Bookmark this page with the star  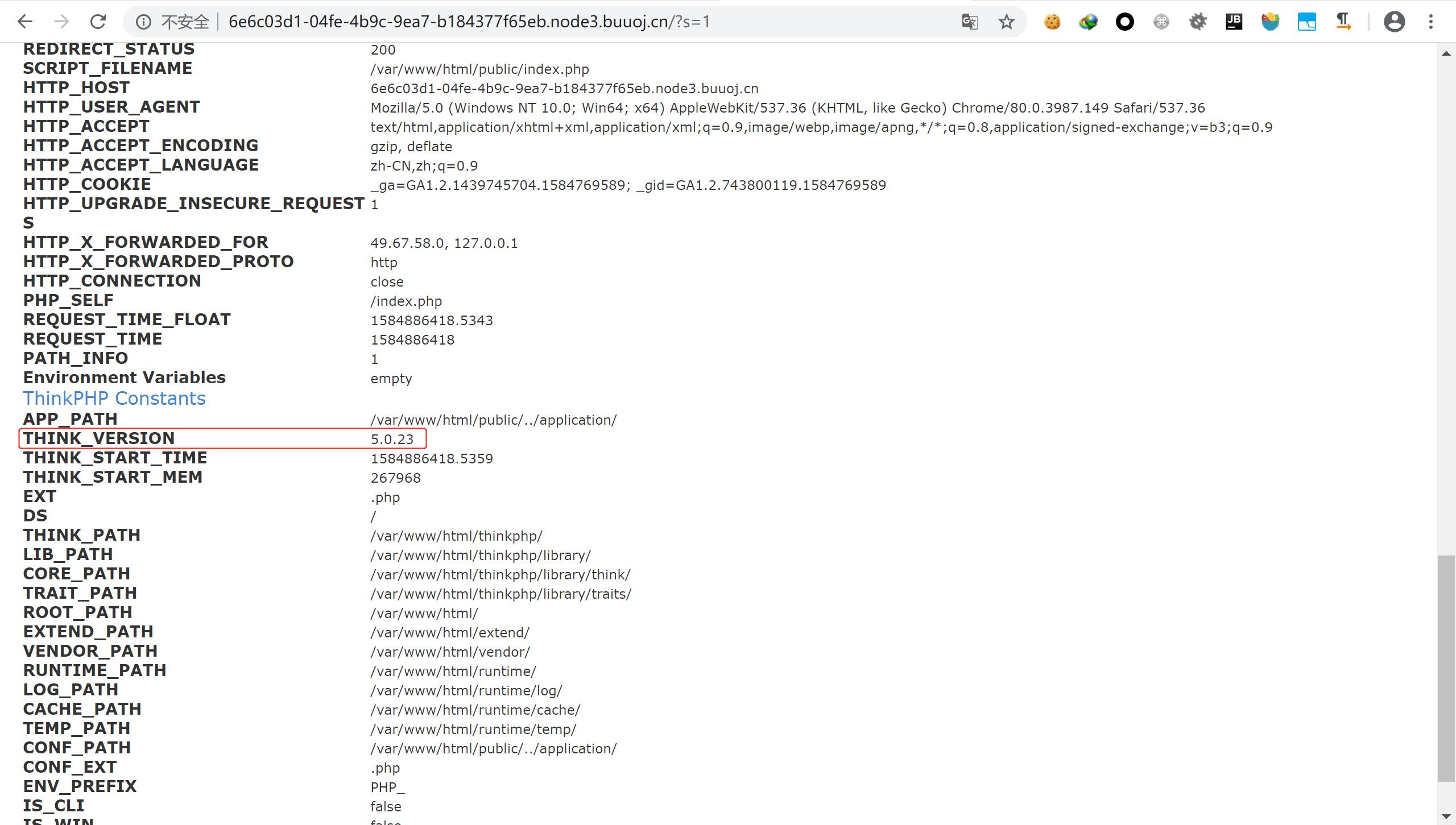(x=1007, y=22)
